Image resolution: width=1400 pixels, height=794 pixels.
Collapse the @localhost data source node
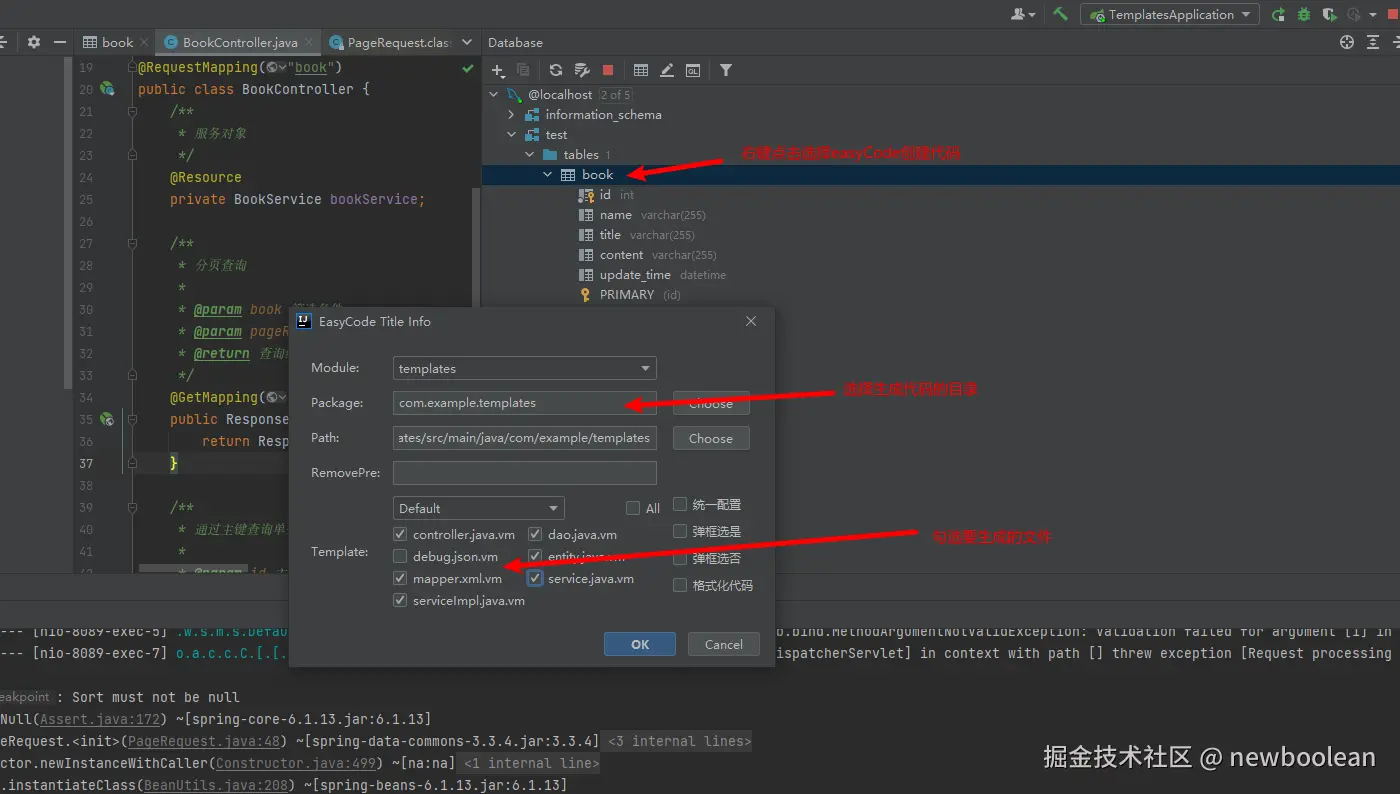click(493, 94)
